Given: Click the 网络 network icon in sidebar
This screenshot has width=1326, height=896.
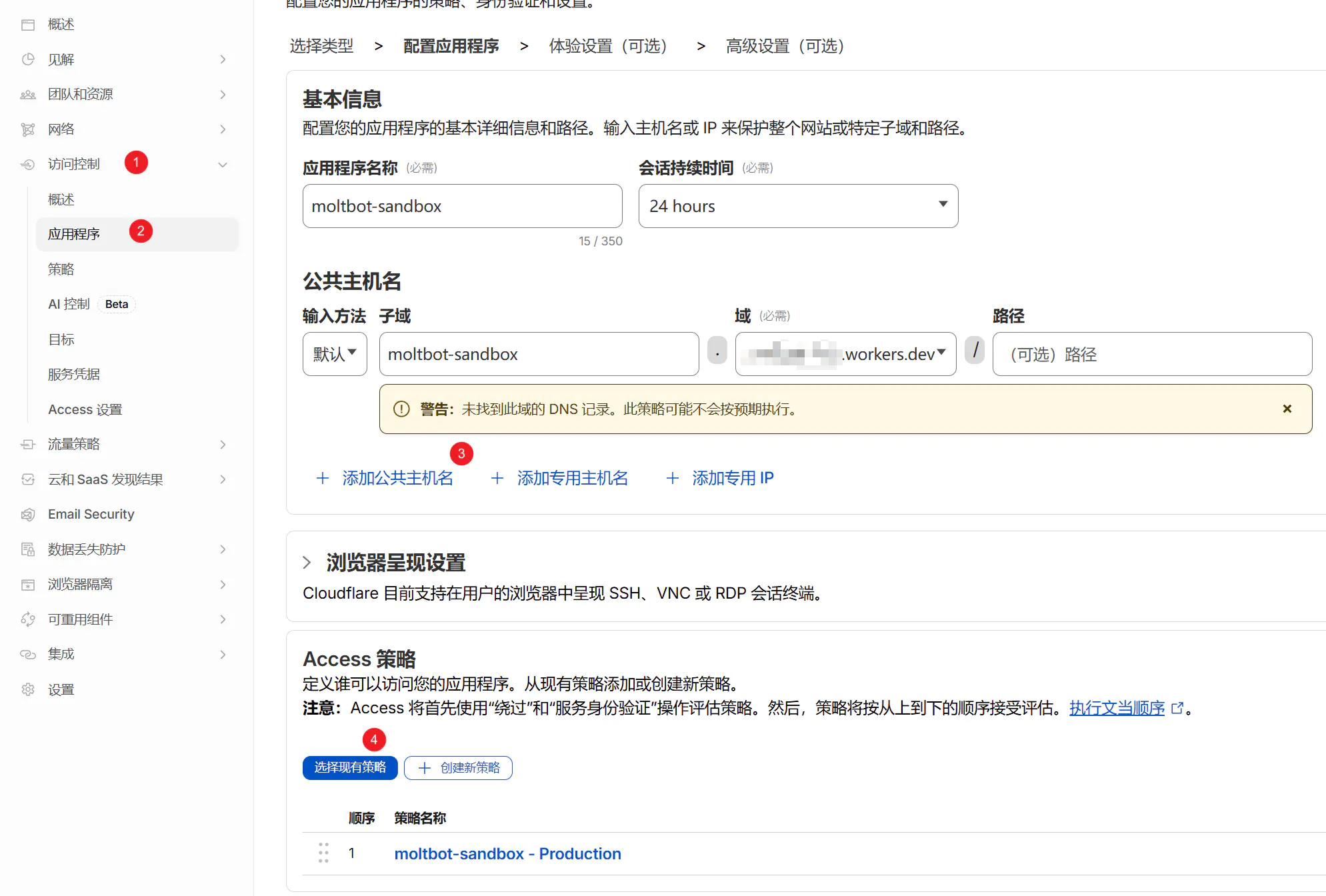Looking at the screenshot, I should click(28, 129).
